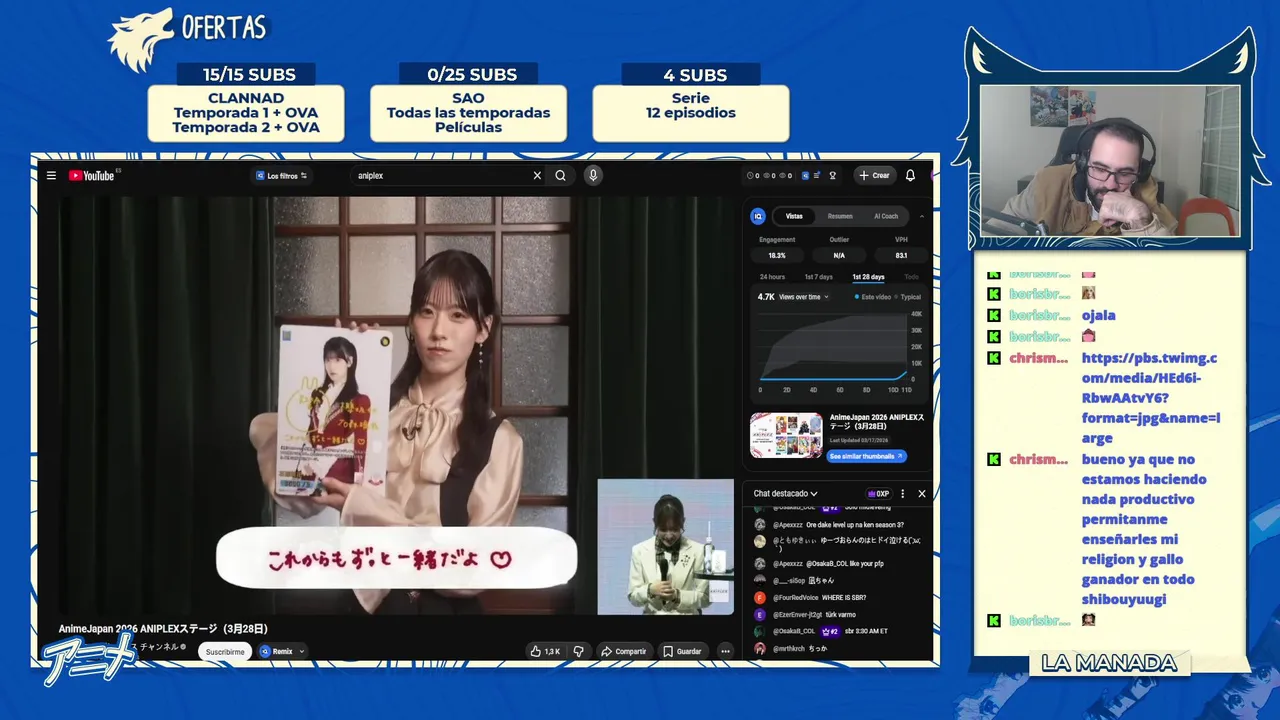Open live chat options three-dot menu
1280x720 pixels.
tap(902, 493)
